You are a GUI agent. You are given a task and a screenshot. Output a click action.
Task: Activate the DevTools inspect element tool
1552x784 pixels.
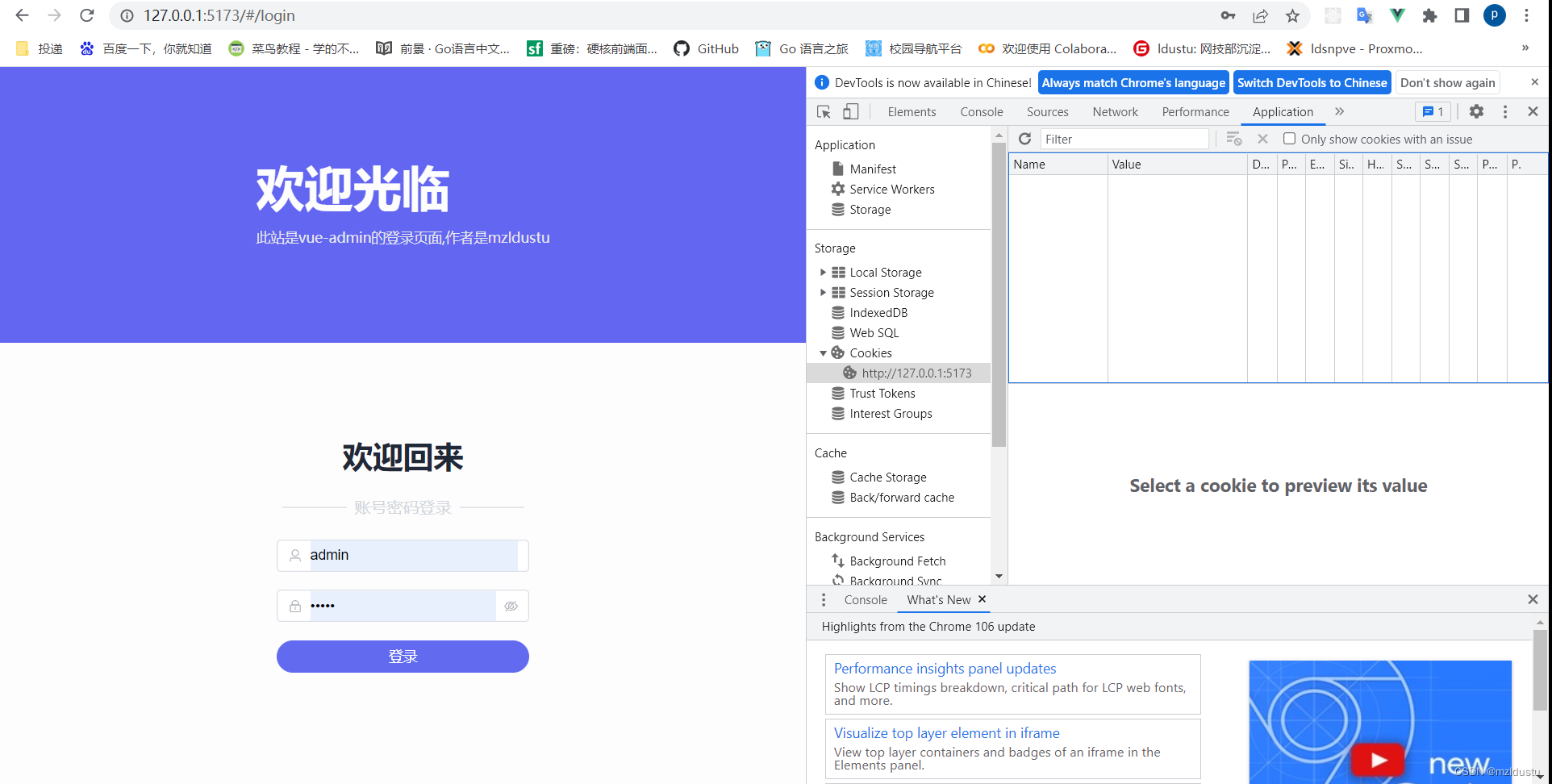[824, 112]
